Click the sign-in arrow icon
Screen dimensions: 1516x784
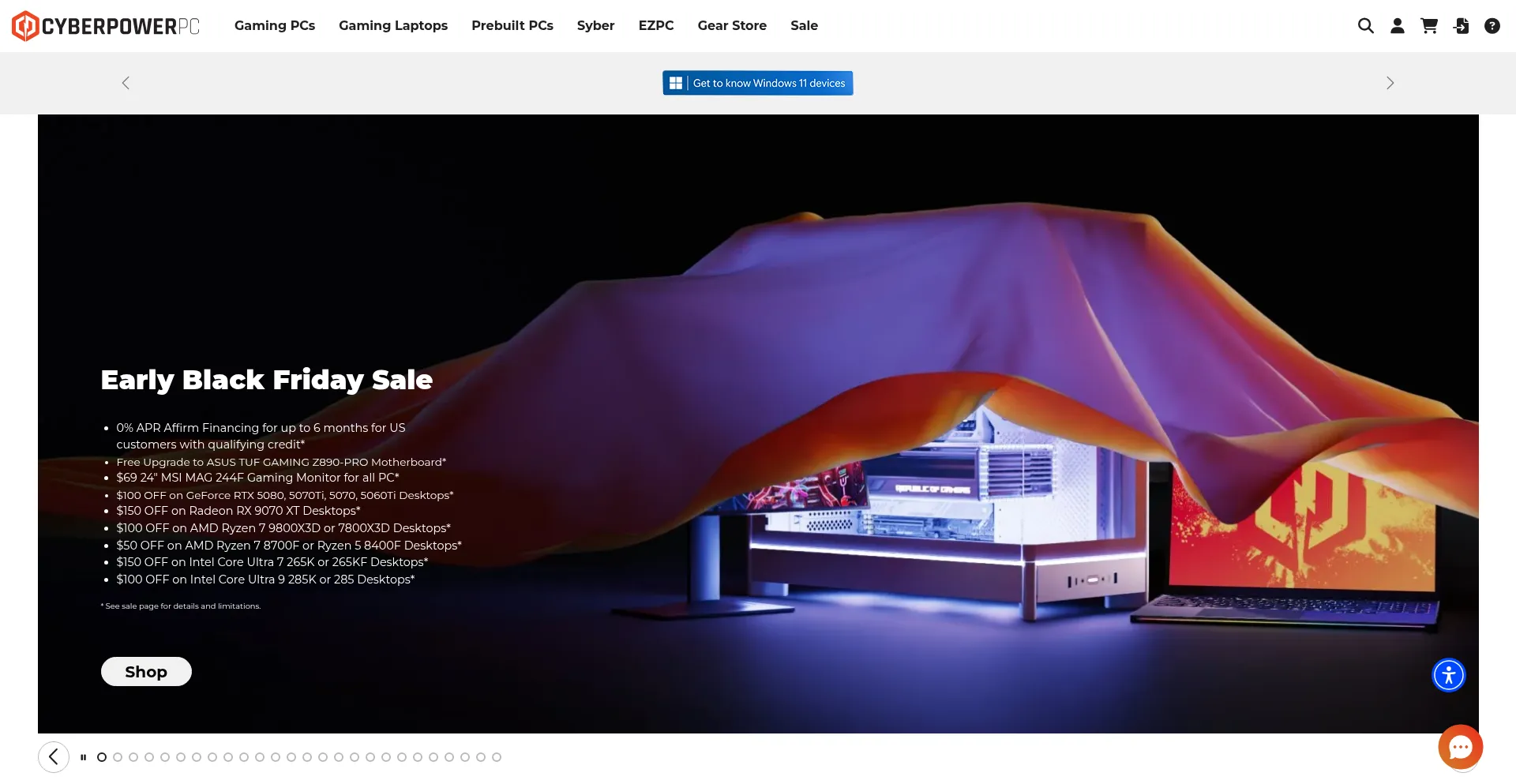[x=1461, y=26]
